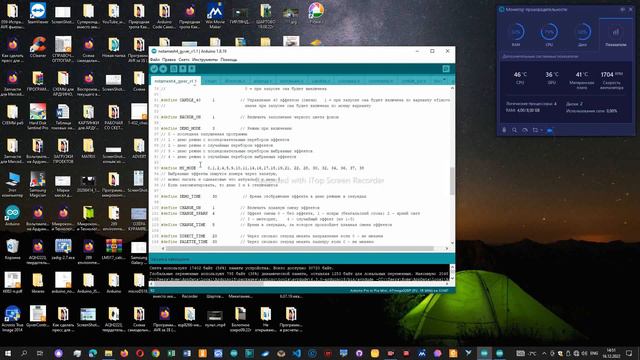Click the mouse icon in monitor bottom bar
The width and height of the screenshot is (640, 360).
[504, 130]
